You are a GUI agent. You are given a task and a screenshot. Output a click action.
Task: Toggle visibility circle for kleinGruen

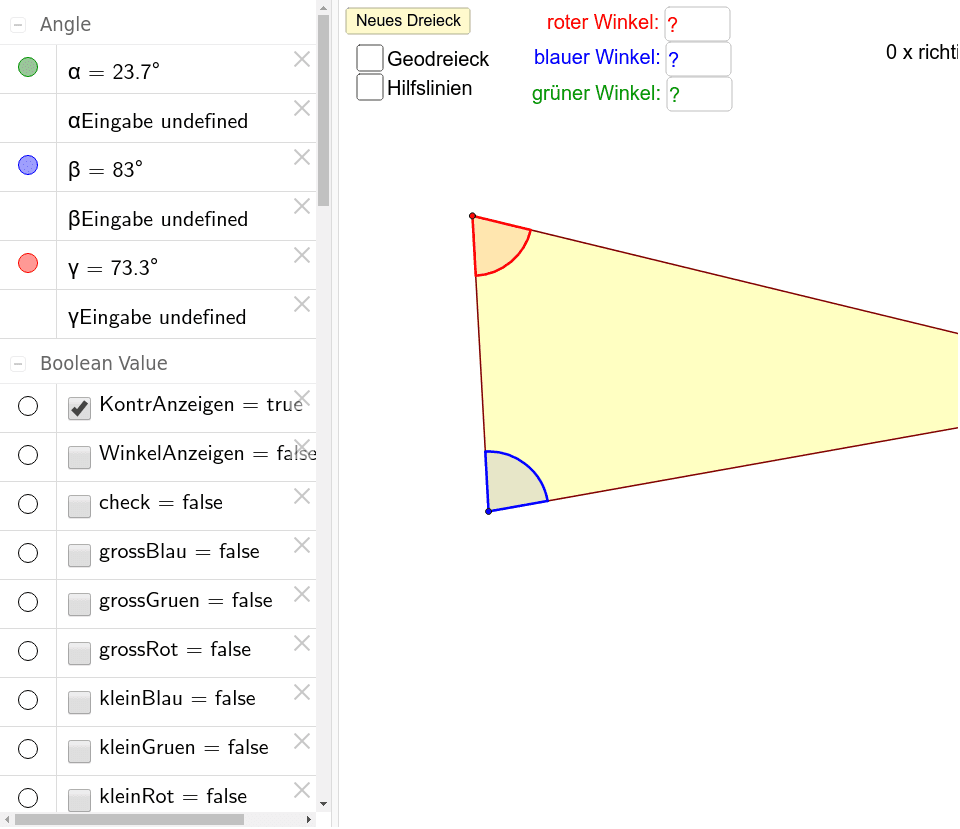28,749
